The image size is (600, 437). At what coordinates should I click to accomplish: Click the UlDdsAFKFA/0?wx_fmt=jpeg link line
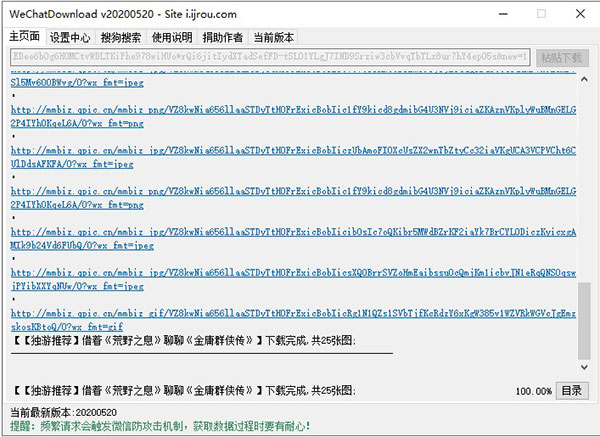point(72,164)
